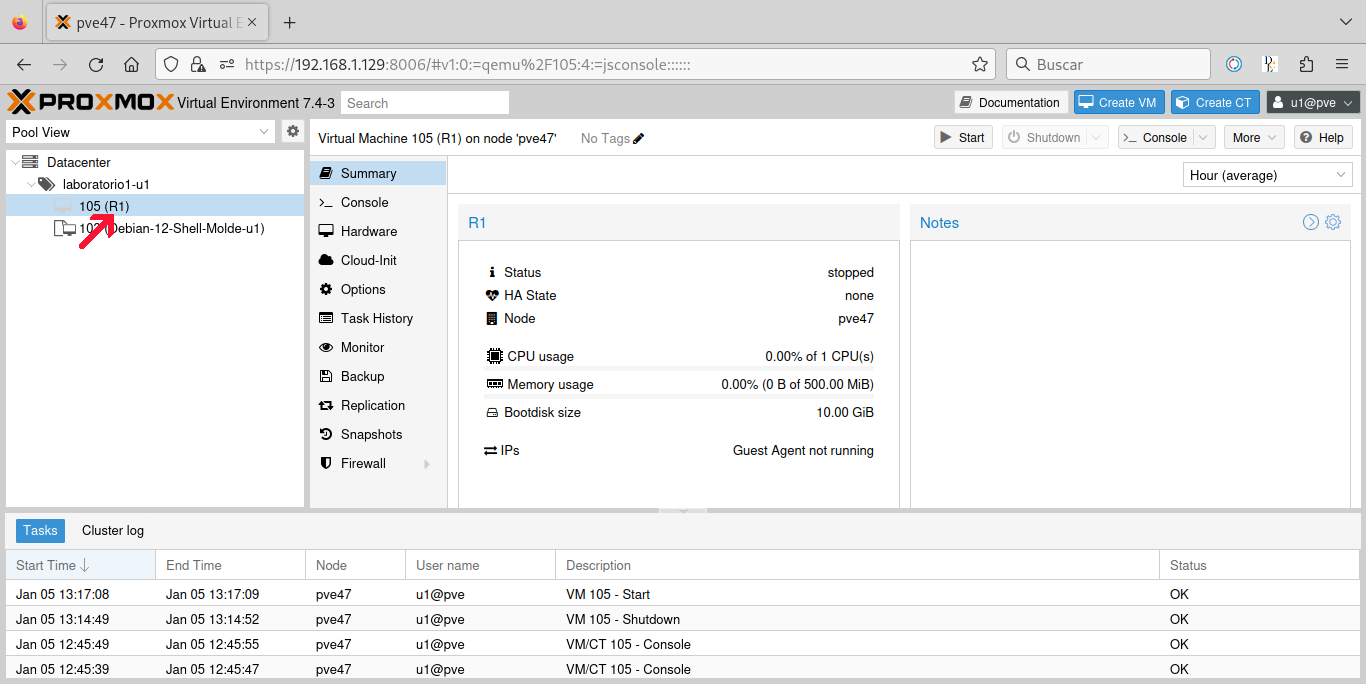List all tabs with the chevron
The image size is (1366, 684).
point(1345,22)
